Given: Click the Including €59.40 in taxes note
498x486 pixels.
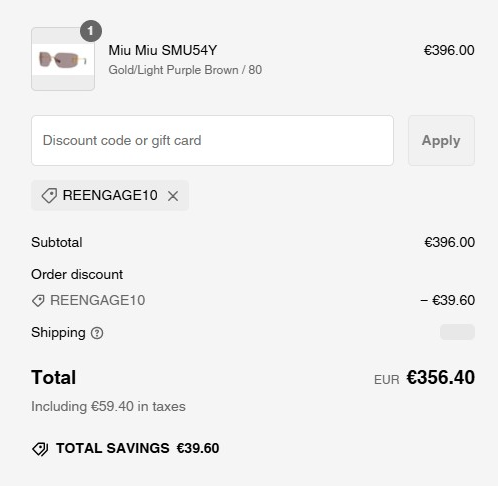Looking at the screenshot, I should [108, 407].
